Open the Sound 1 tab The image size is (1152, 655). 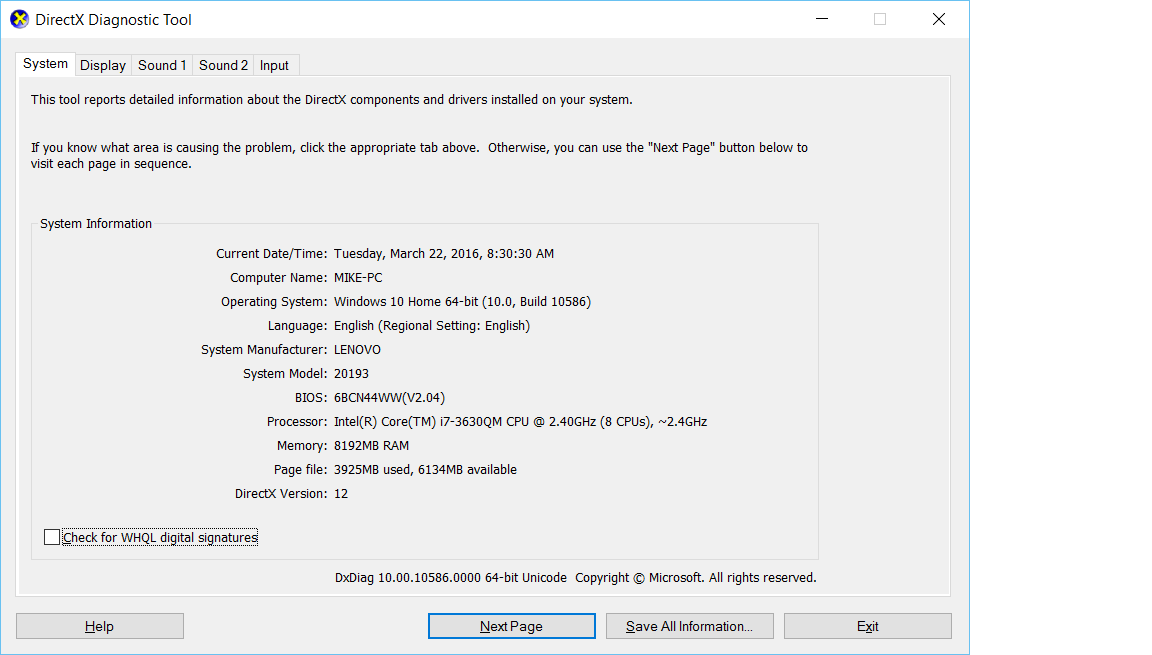click(x=162, y=65)
